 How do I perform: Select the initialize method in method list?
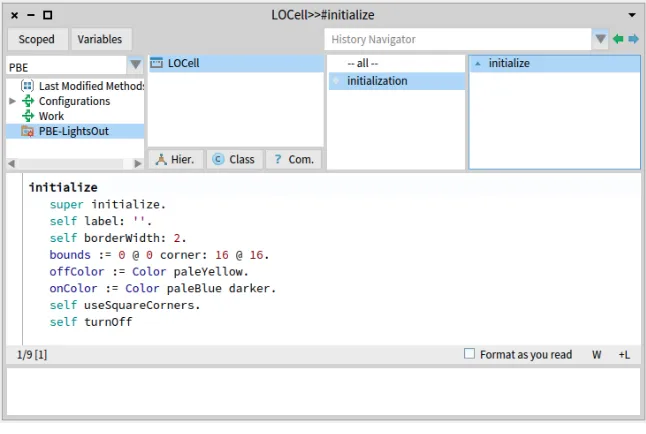555,63
